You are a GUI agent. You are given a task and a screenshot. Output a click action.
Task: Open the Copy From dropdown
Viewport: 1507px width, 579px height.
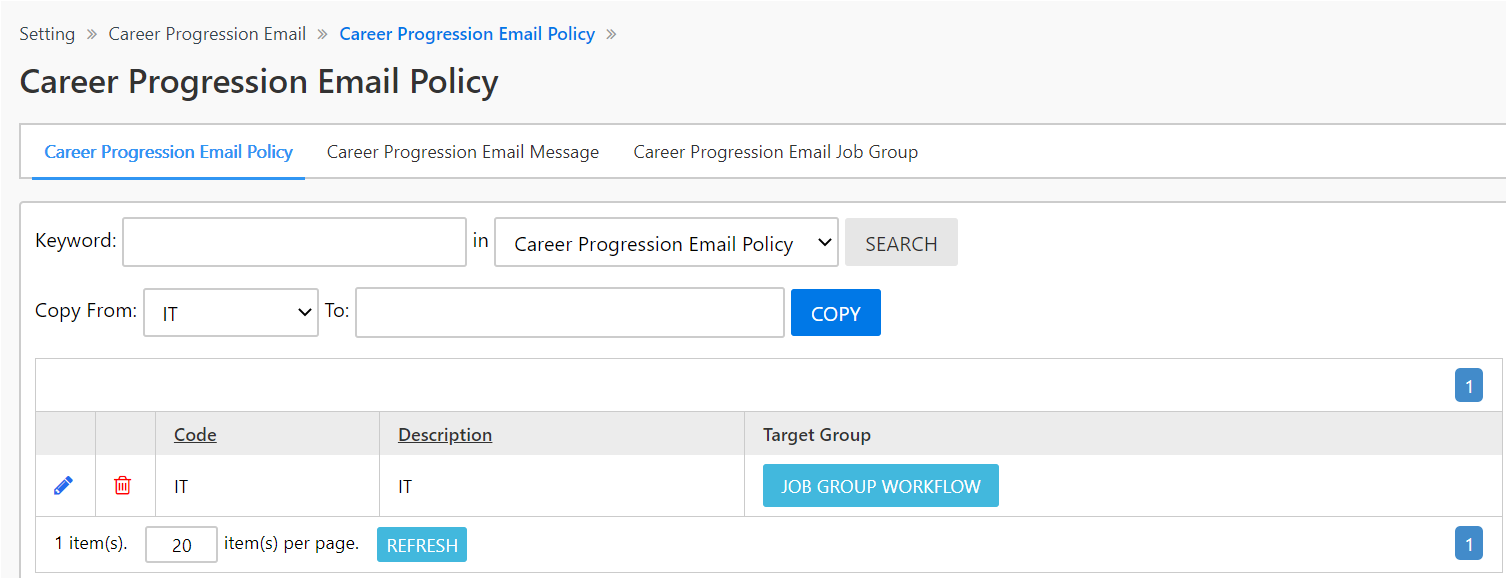click(x=231, y=313)
